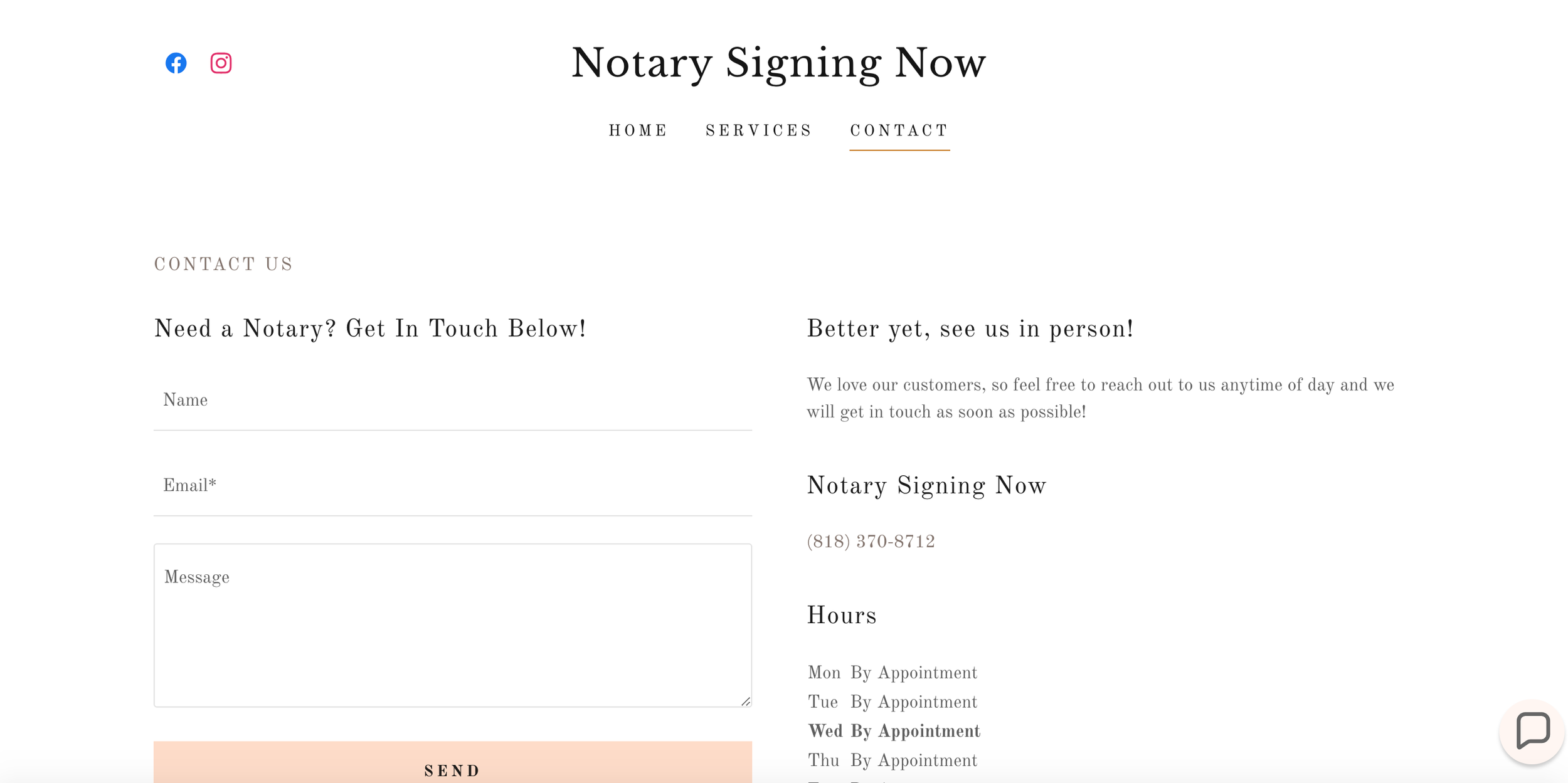
Task: Click the Contact Us section heading
Action: (x=224, y=265)
